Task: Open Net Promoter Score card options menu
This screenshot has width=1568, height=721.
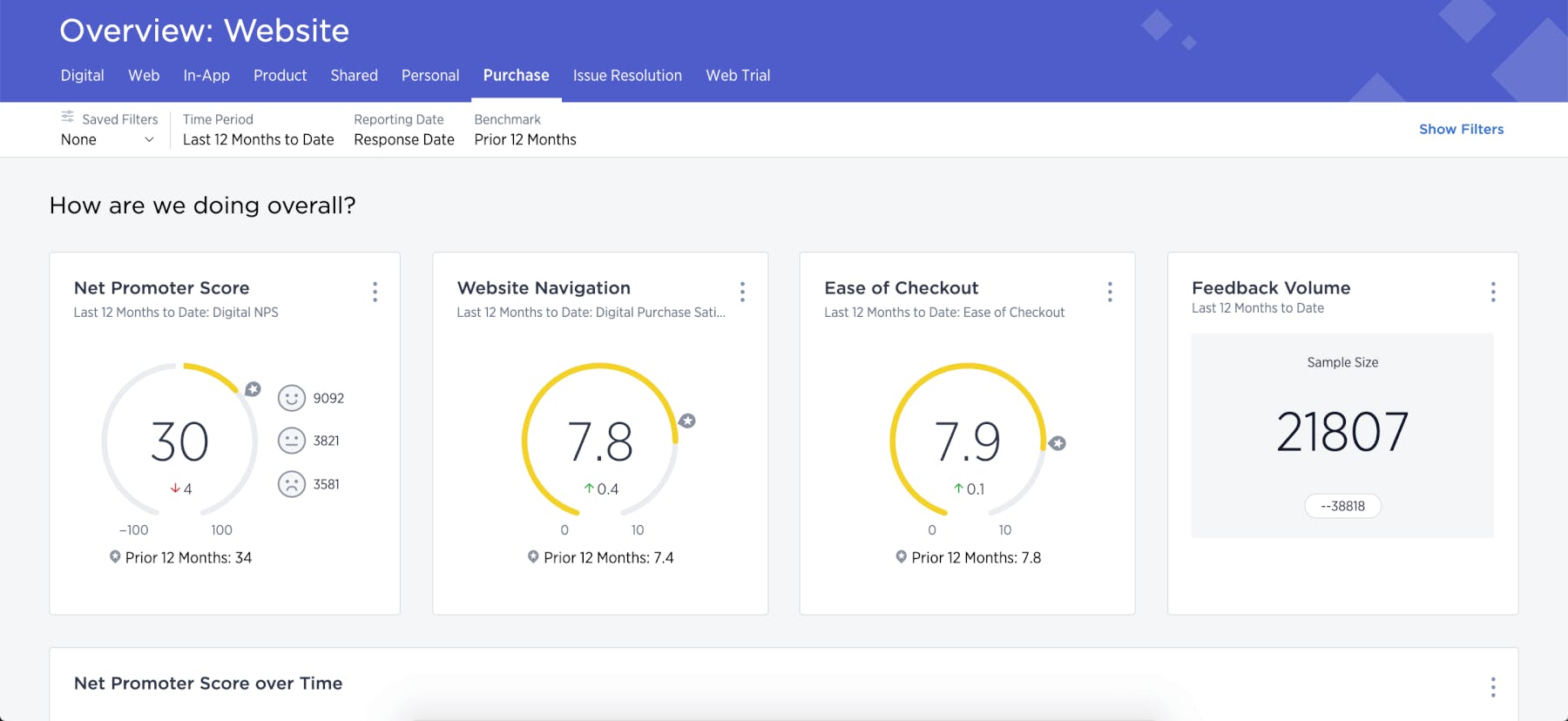Action: [x=375, y=292]
